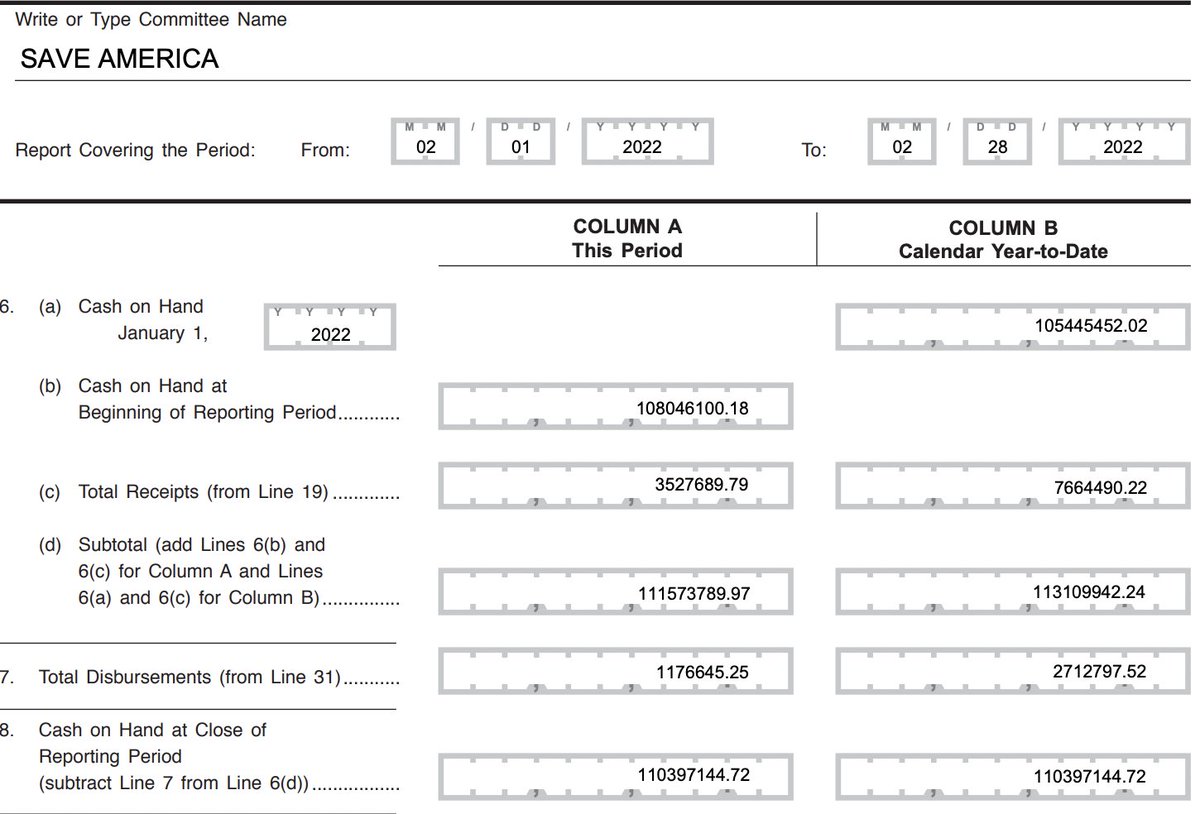Select the 108046100.18 beginning period amount
The image size is (1200, 814).
pyautogui.click(x=614, y=406)
